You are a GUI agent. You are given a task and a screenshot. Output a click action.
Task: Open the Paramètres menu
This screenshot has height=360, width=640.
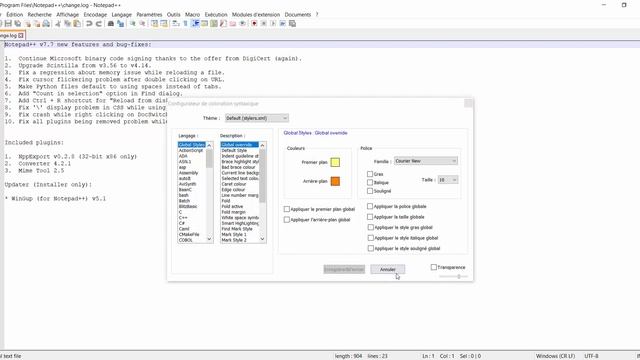[149, 15]
